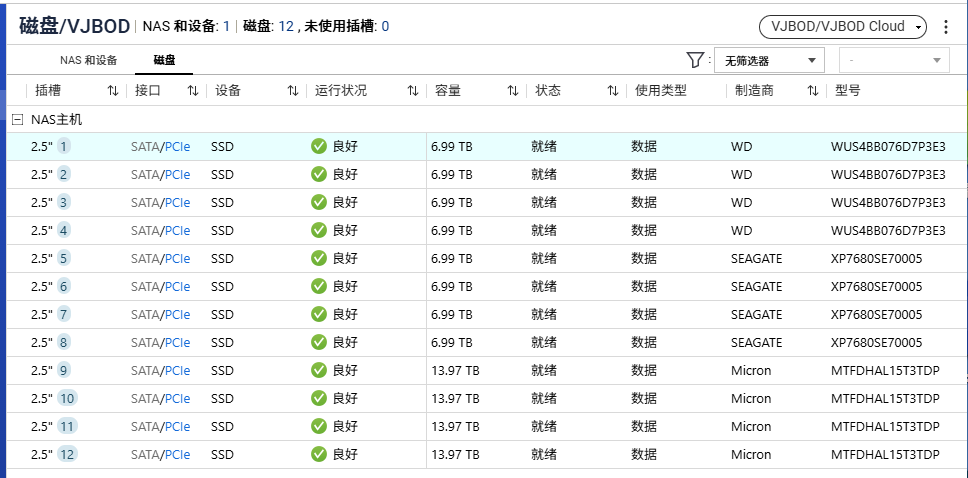The width and height of the screenshot is (968, 478).
Task: Open the three-dot more options menu
Action: tap(946, 27)
